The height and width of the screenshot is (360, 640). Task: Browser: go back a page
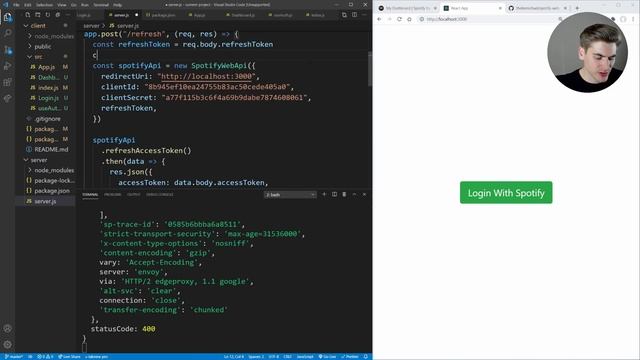pos(379,19)
